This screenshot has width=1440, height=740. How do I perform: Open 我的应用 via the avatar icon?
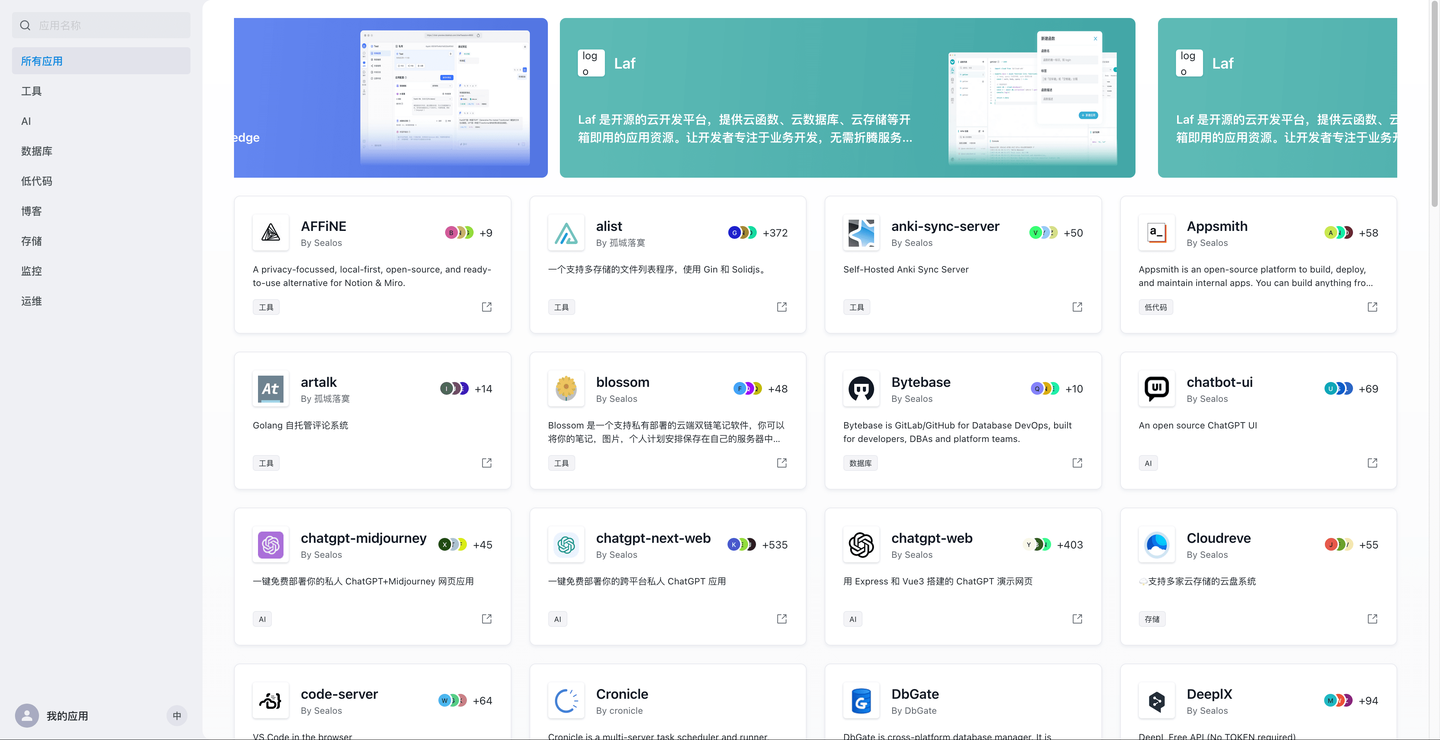click(23, 715)
